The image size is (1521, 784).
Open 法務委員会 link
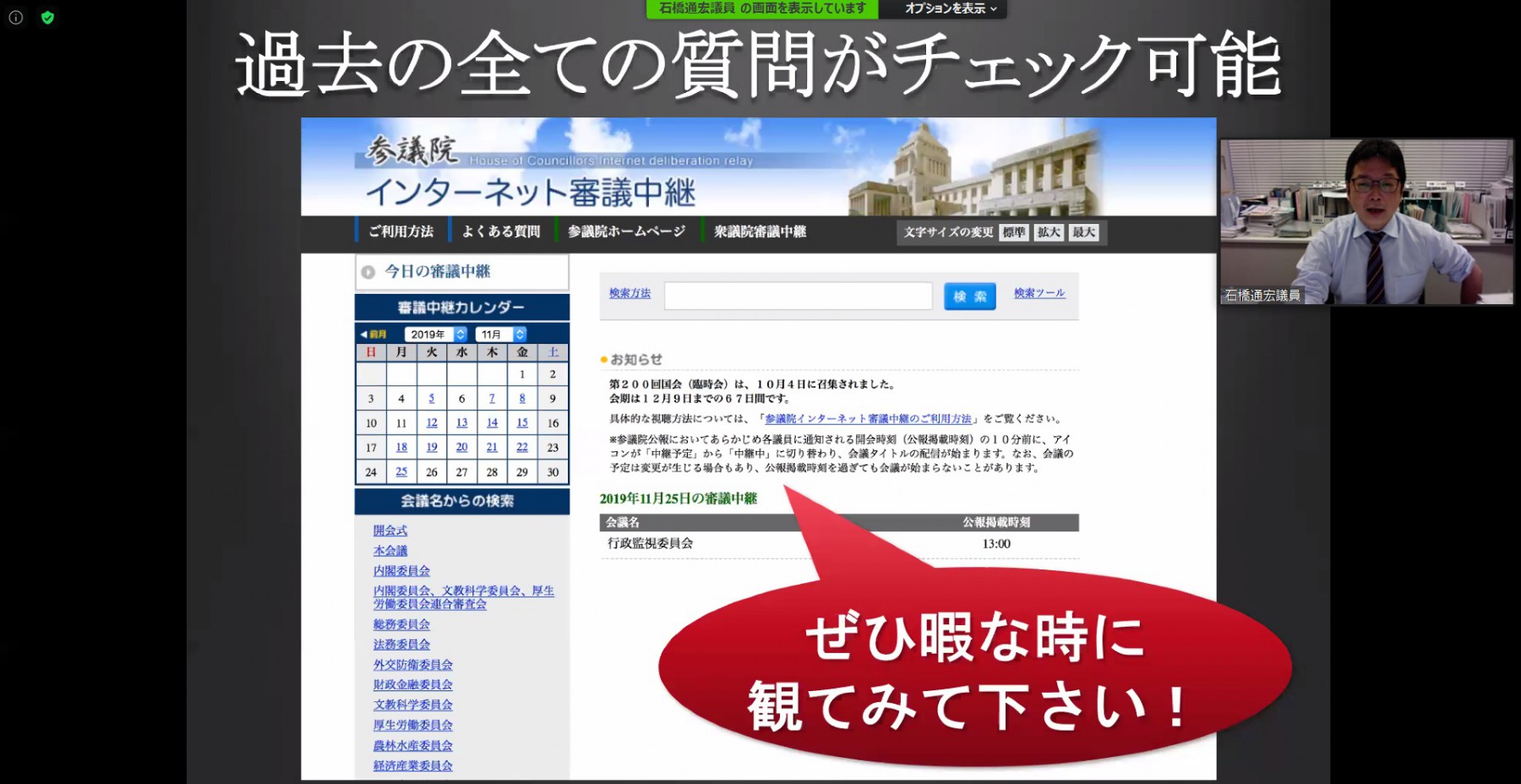point(401,645)
